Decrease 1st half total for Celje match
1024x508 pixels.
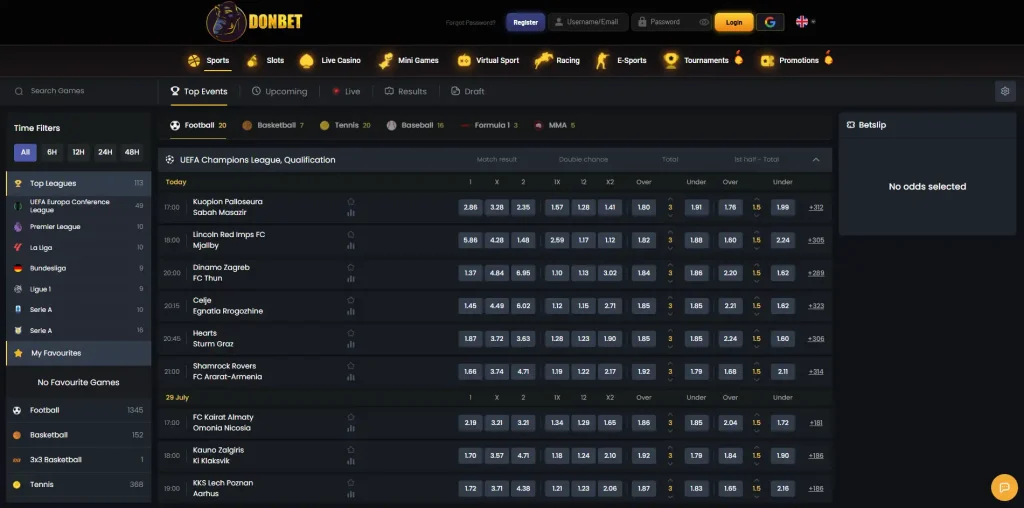pos(756,314)
